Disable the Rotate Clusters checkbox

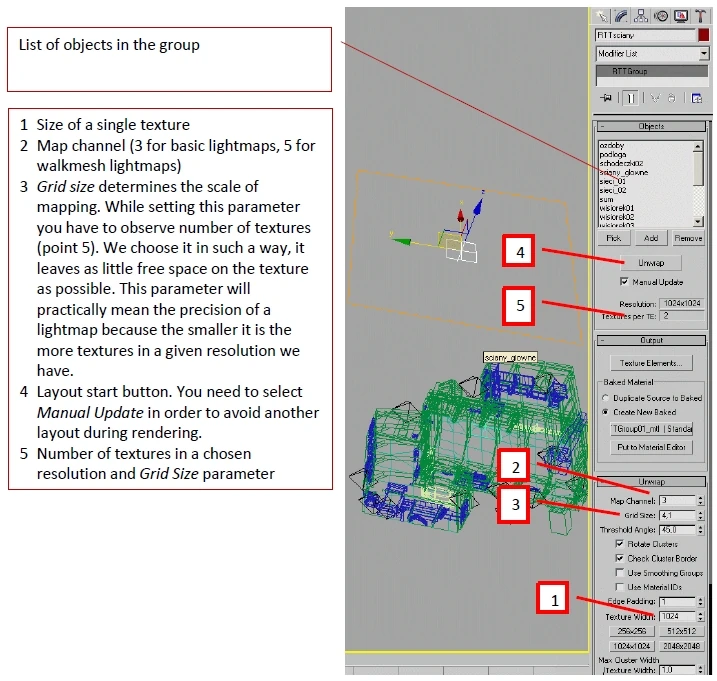click(x=619, y=544)
